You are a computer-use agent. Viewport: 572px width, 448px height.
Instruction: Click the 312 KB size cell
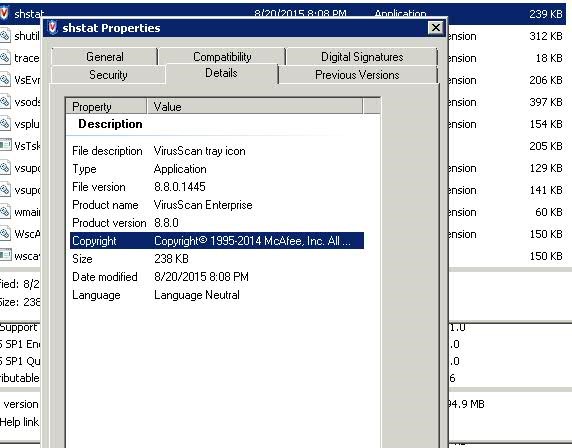click(546, 36)
